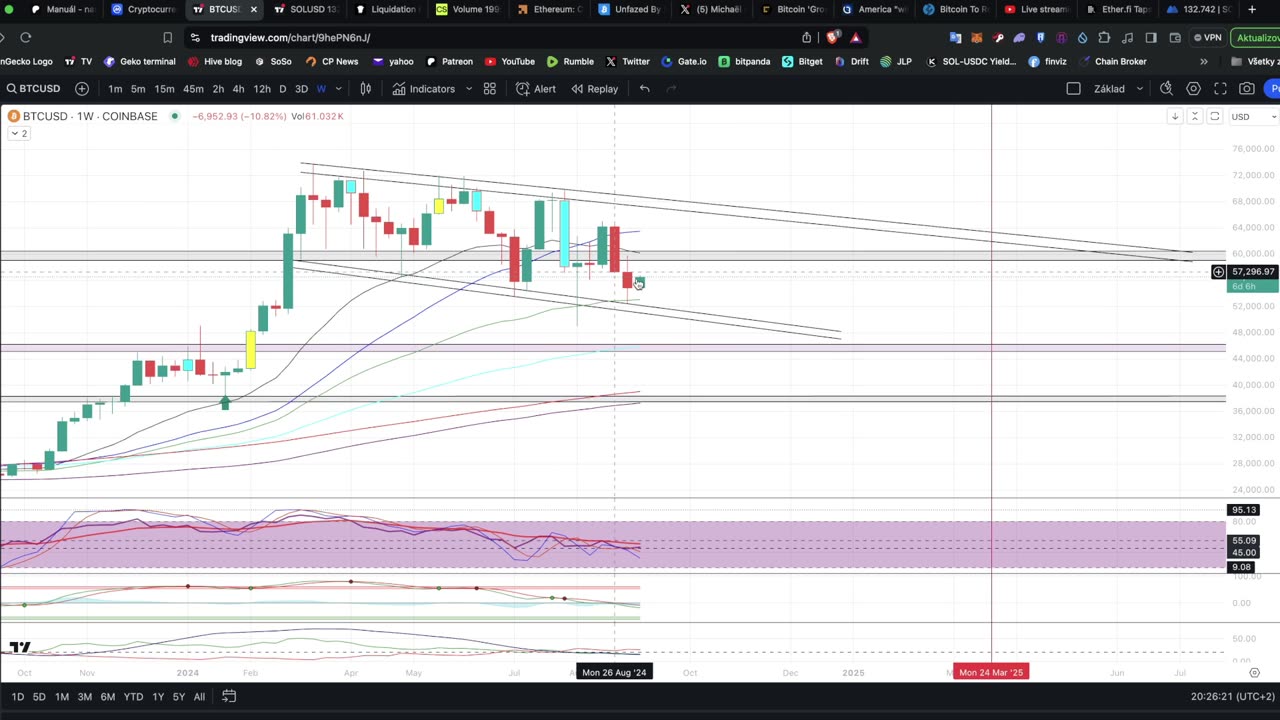The height and width of the screenshot is (720, 1280).
Task: Select the 15m timeframe
Action: point(164,89)
